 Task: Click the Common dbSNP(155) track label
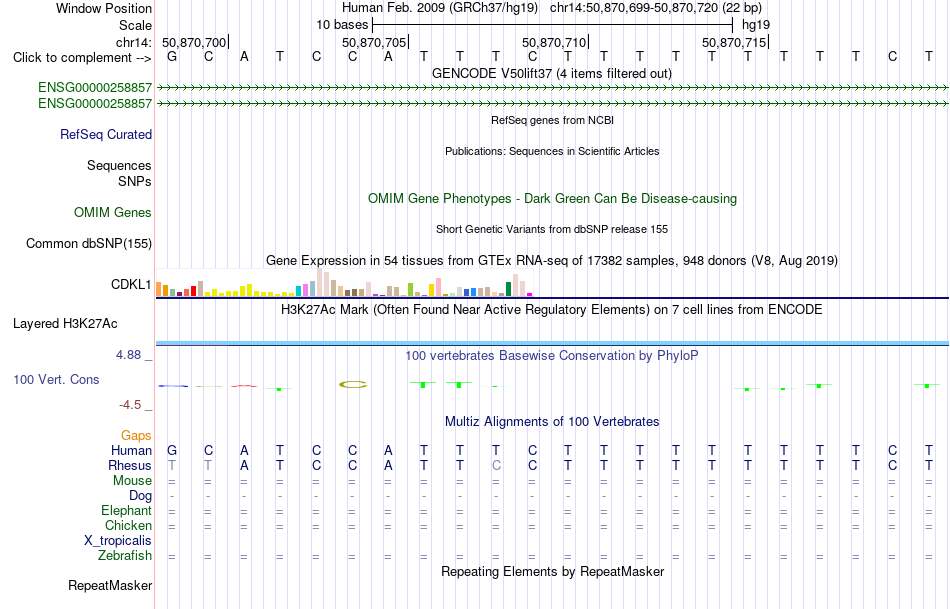(89, 244)
